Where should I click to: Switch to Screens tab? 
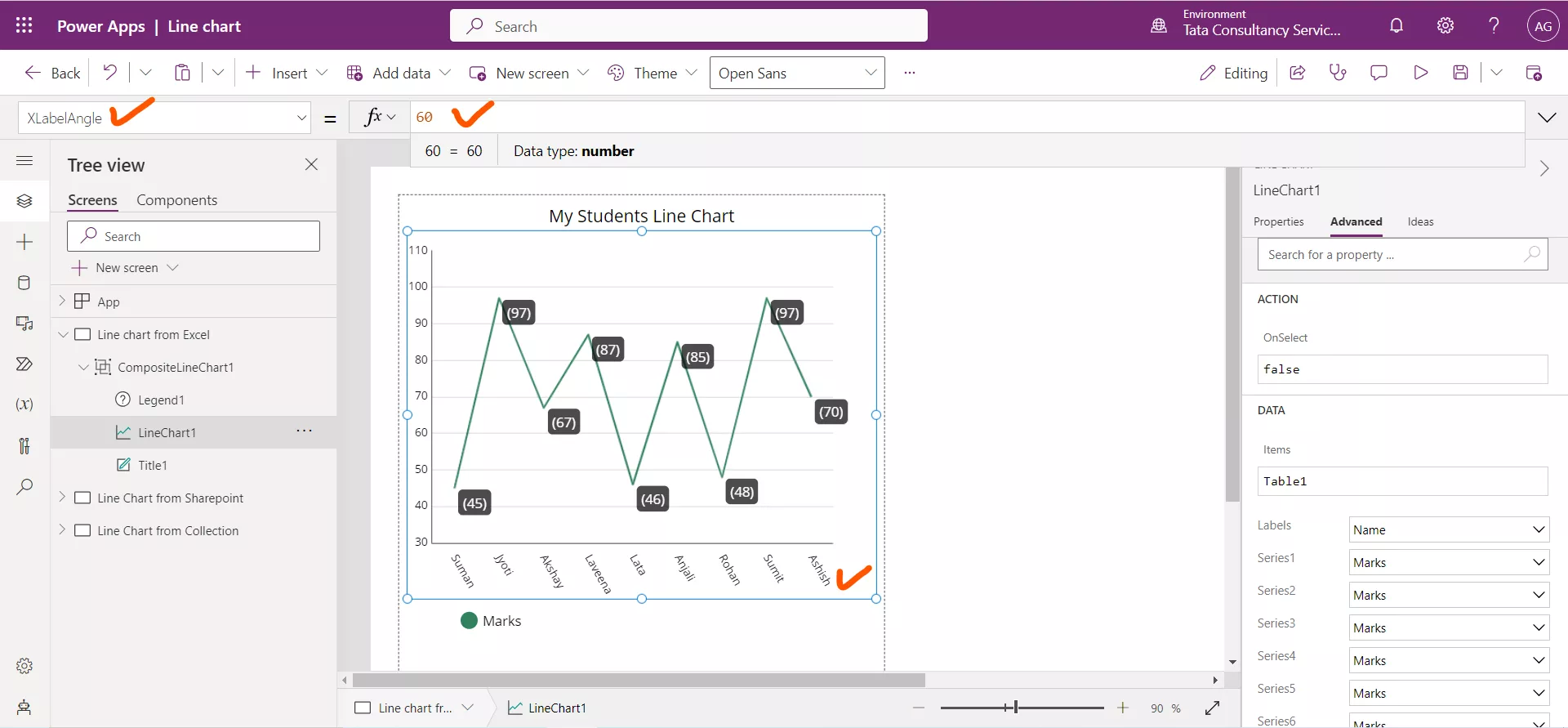pyautogui.click(x=92, y=200)
